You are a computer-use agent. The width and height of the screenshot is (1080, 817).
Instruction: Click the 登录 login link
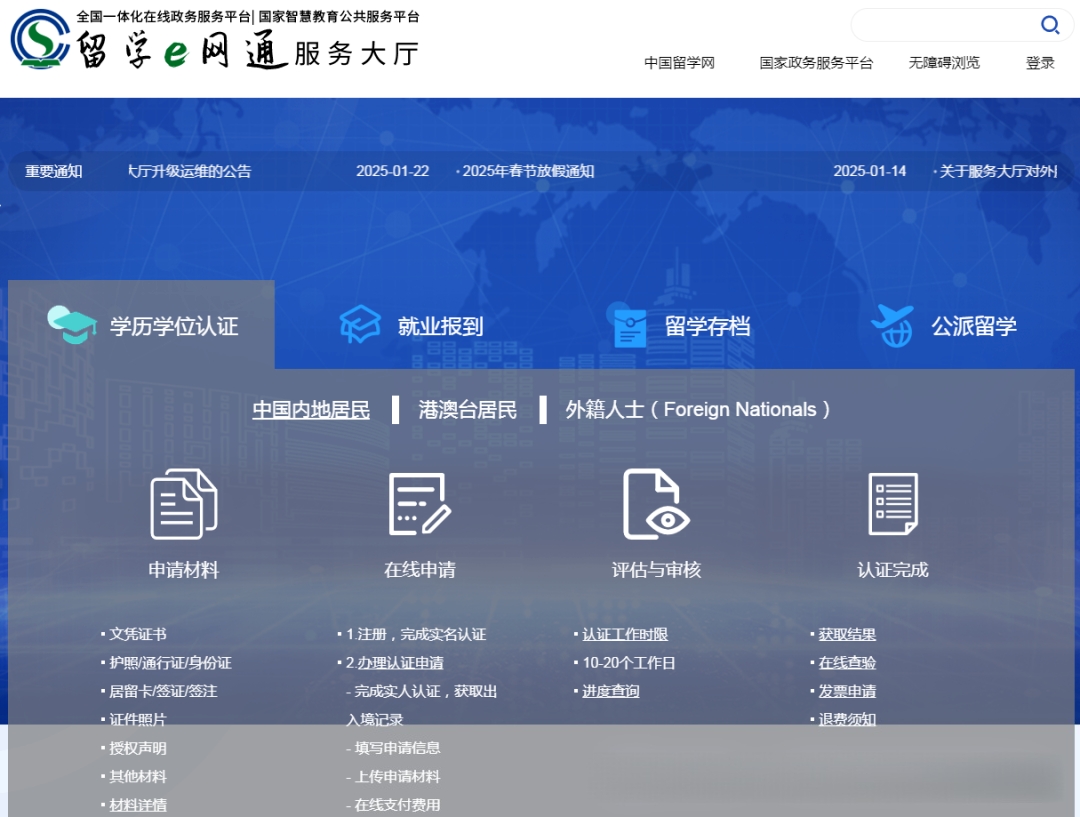pos(1039,62)
